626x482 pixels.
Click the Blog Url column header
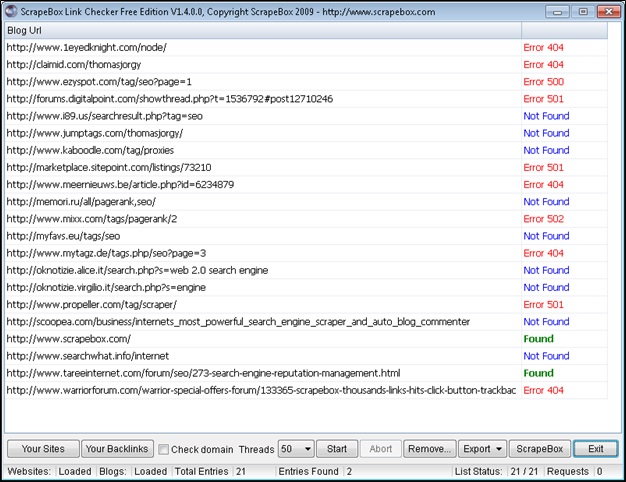[x=263, y=30]
